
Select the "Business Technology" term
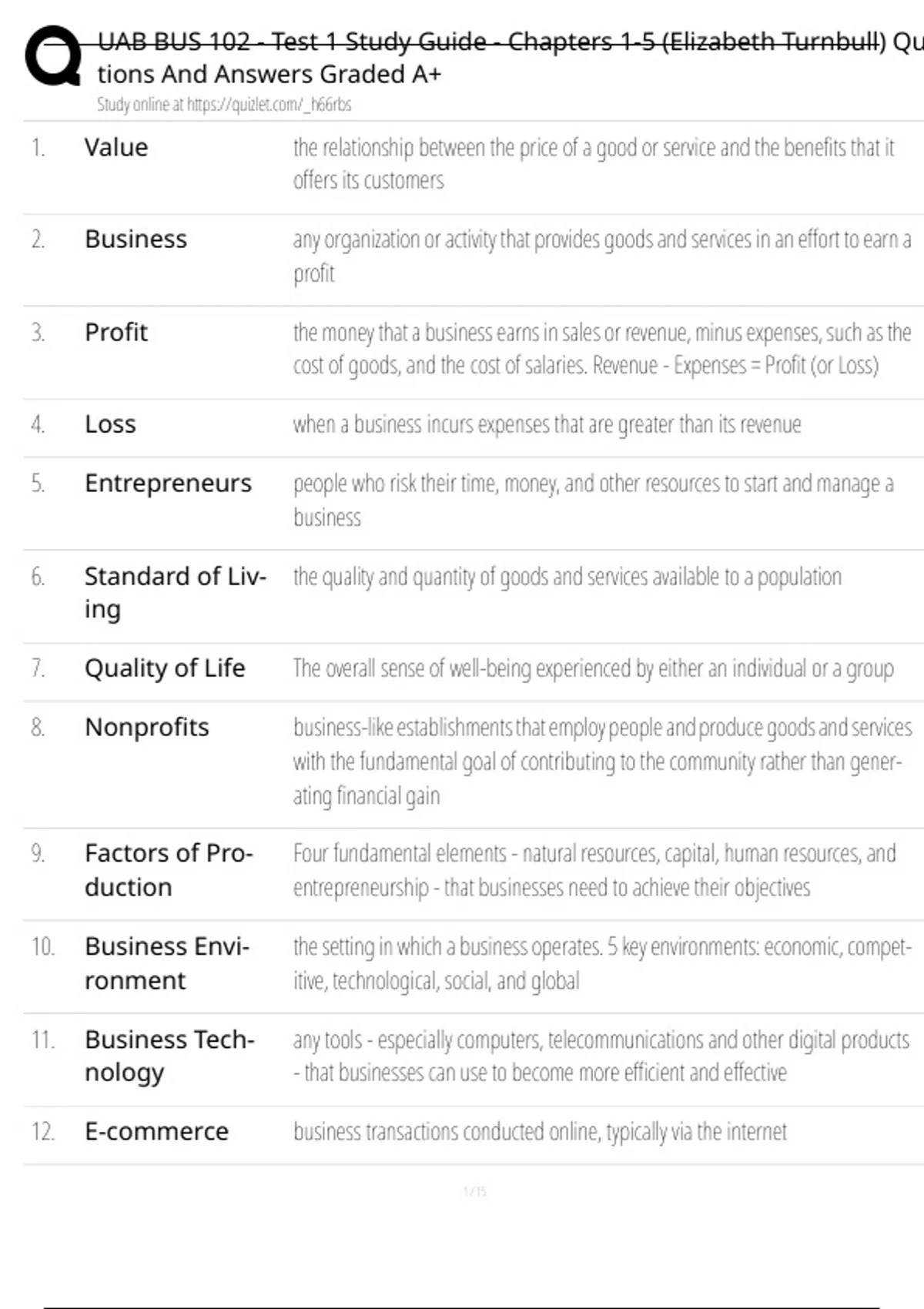[169, 1056]
